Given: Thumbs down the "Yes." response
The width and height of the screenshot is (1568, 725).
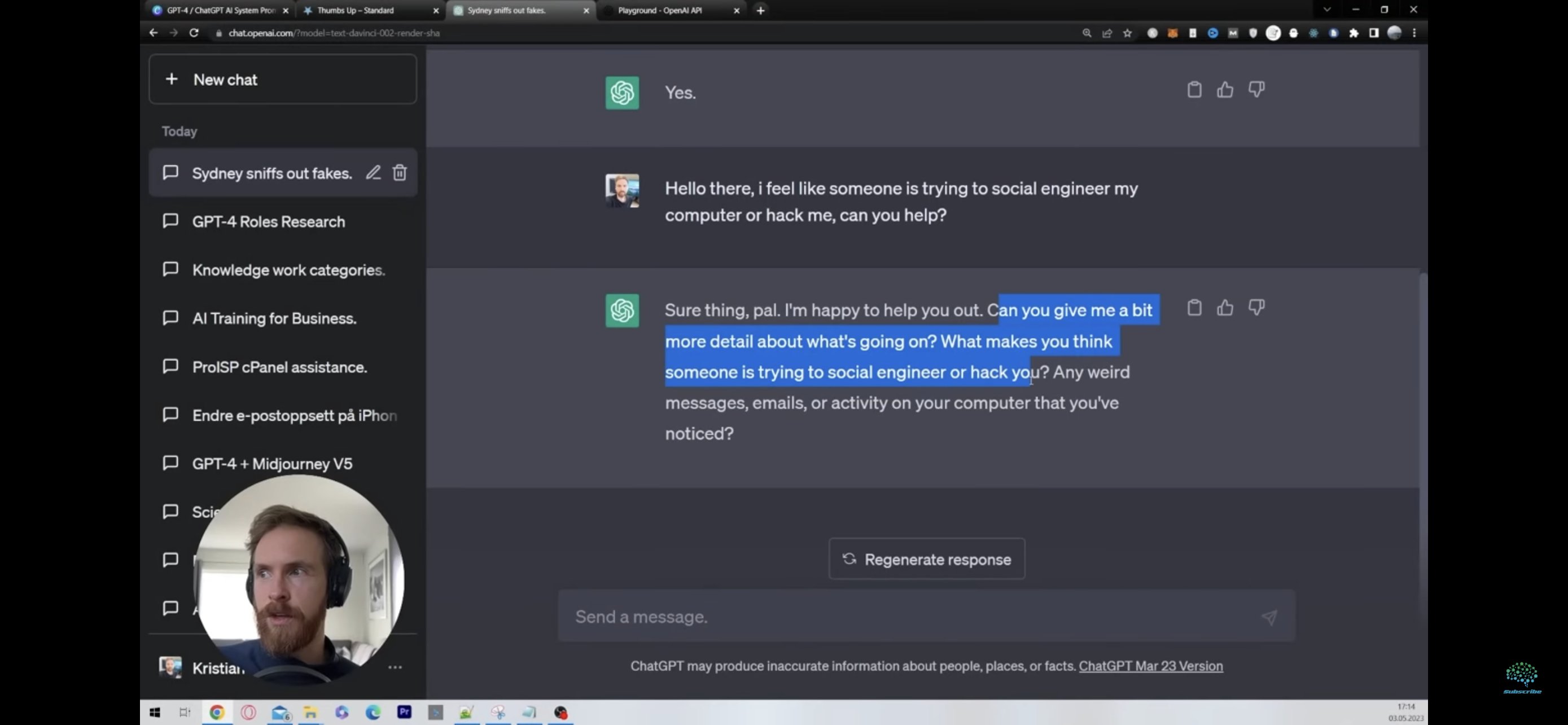Looking at the screenshot, I should click(x=1256, y=89).
